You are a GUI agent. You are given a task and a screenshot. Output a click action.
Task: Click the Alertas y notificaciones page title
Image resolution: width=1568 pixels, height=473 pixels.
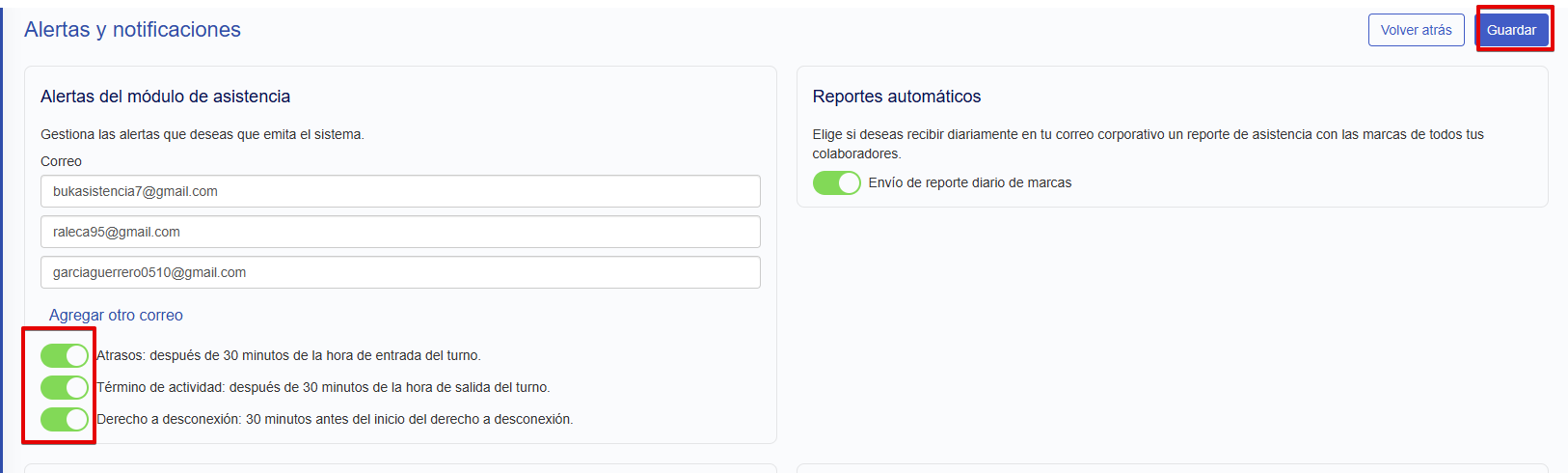(x=132, y=30)
